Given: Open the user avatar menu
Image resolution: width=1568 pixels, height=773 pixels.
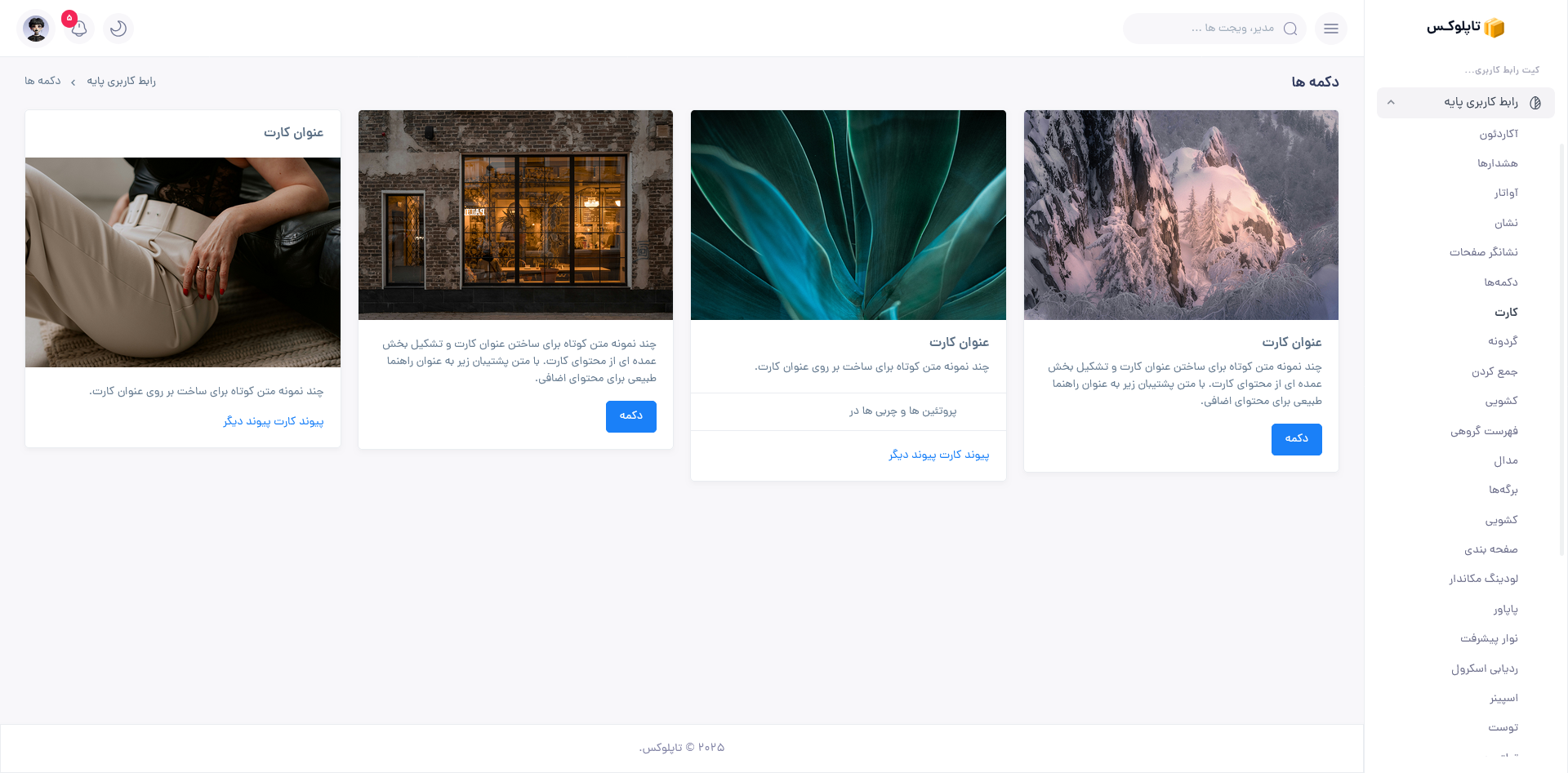Looking at the screenshot, I should pos(36,29).
